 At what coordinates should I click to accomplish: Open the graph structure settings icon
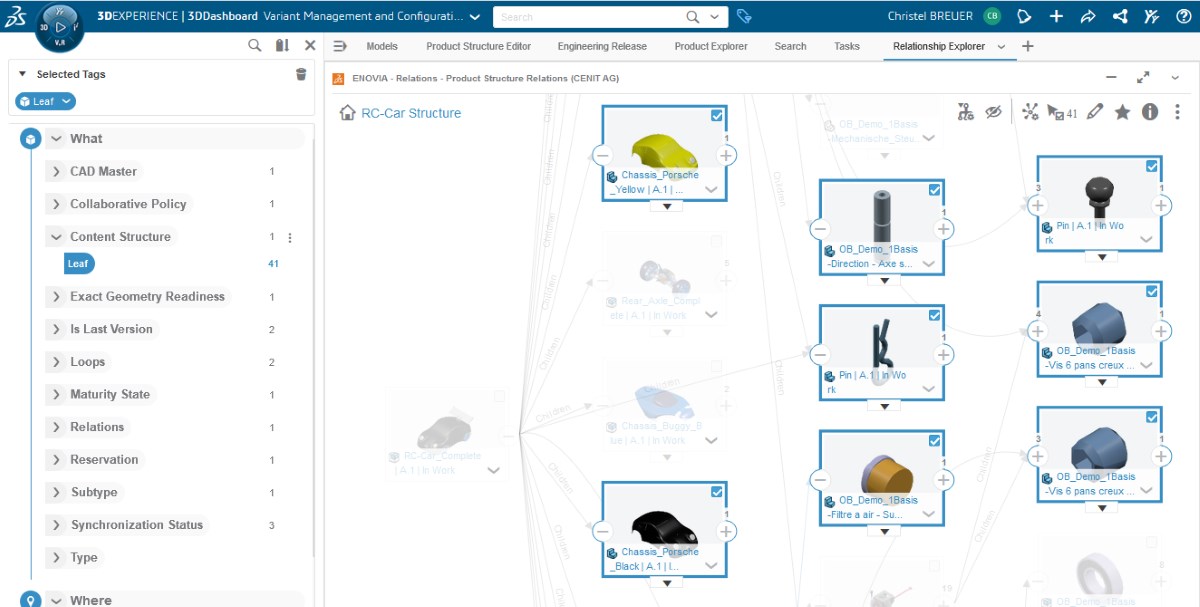pyautogui.click(x=965, y=112)
